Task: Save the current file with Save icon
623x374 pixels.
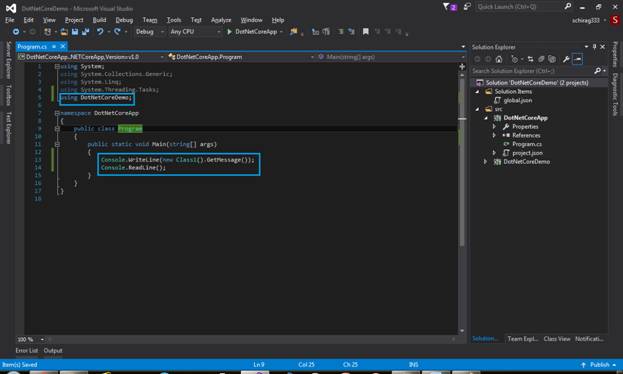Action: [x=75, y=31]
